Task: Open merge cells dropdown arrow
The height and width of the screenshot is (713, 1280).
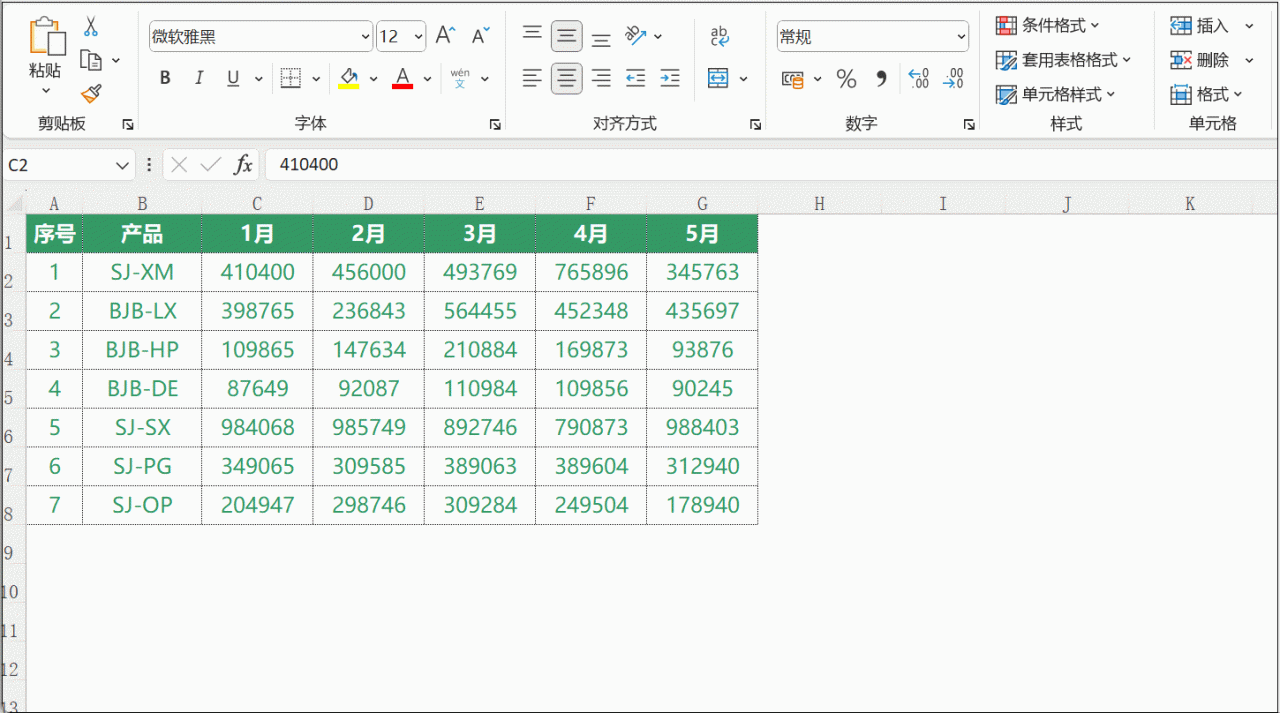Action: click(743, 78)
